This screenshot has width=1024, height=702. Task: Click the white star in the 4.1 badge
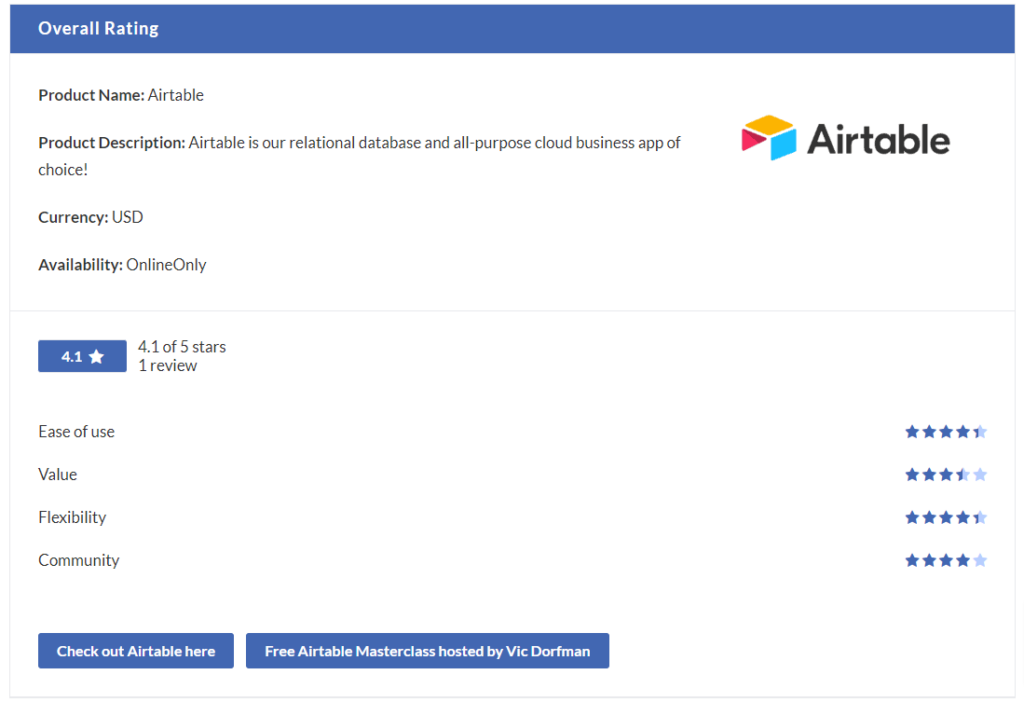[96, 357]
